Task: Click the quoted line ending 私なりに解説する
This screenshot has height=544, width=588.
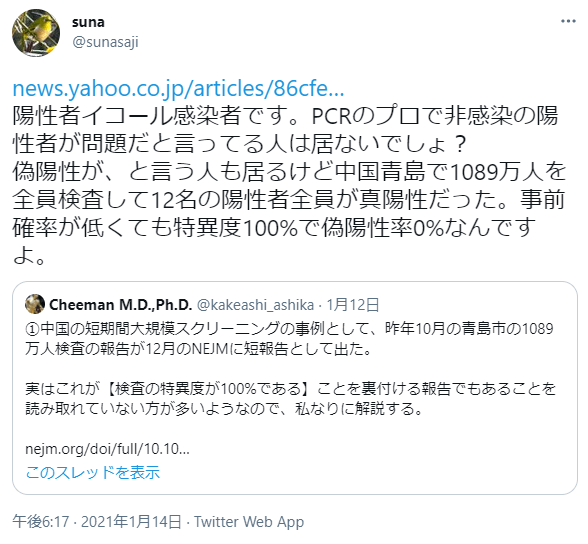Action: click(x=224, y=409)
